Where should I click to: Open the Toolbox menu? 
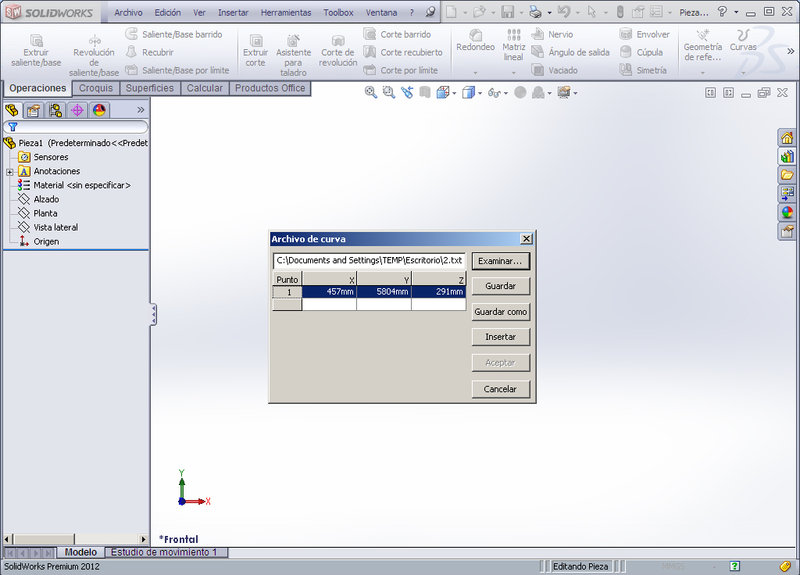[x=338, y=12]
